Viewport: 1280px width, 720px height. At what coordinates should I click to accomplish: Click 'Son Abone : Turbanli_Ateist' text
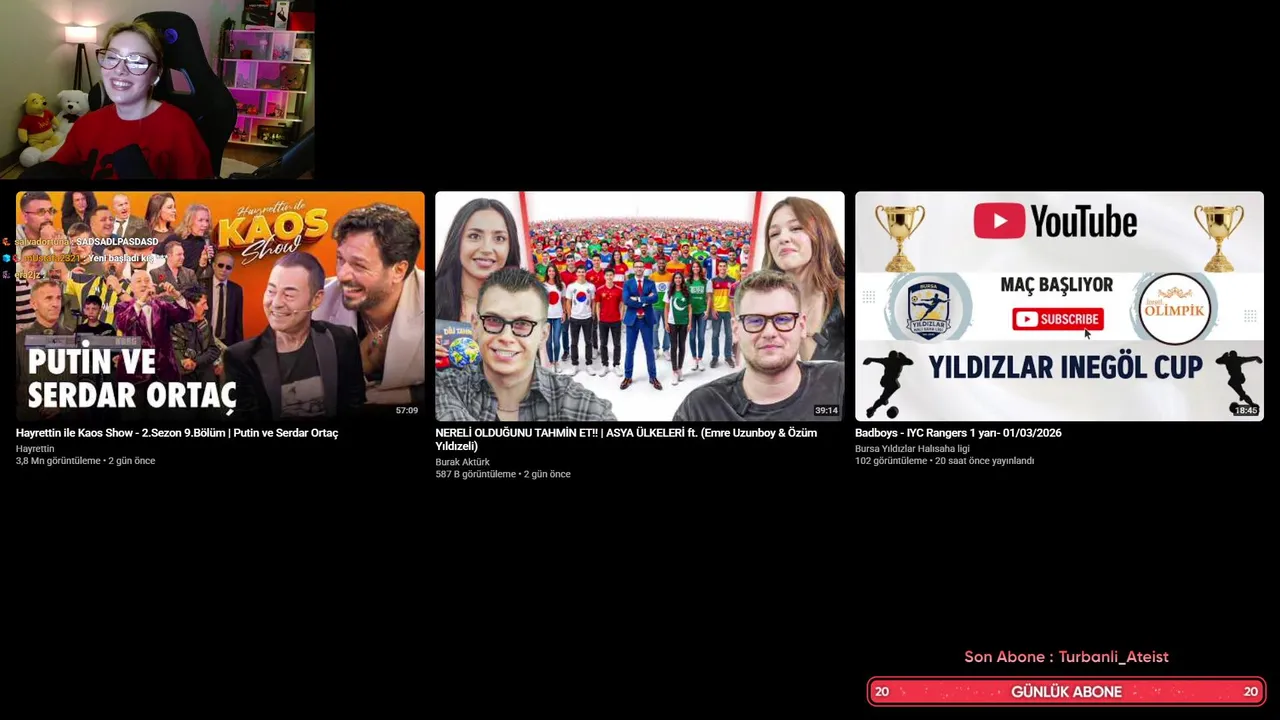click(x=1066, y=657)
